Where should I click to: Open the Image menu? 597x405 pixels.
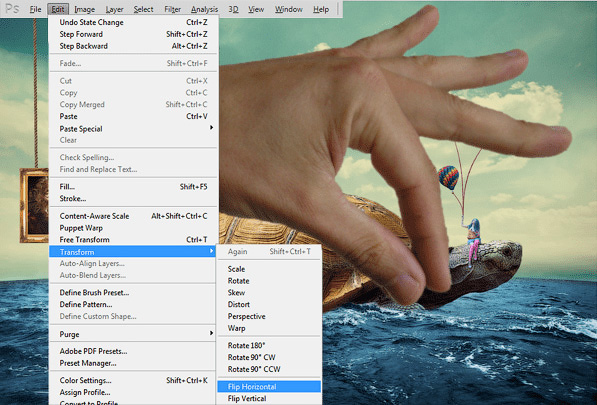coord(85,9)
